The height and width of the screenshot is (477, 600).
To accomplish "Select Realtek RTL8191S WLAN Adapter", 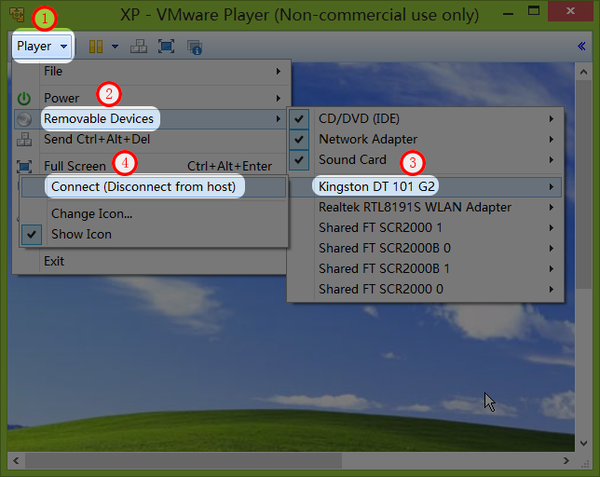I will point(425,207).
